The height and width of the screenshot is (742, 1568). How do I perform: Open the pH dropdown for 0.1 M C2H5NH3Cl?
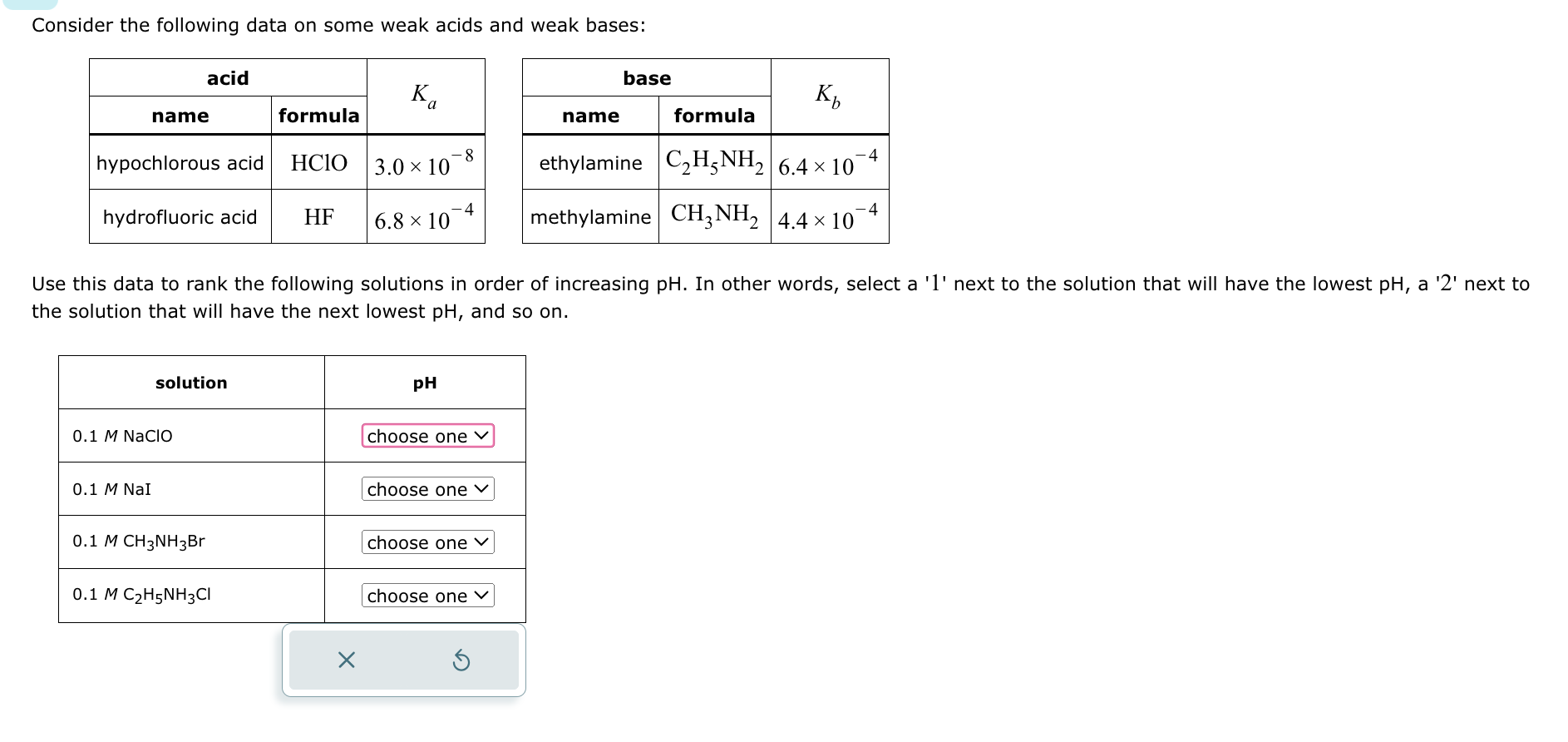pos(427,596)
